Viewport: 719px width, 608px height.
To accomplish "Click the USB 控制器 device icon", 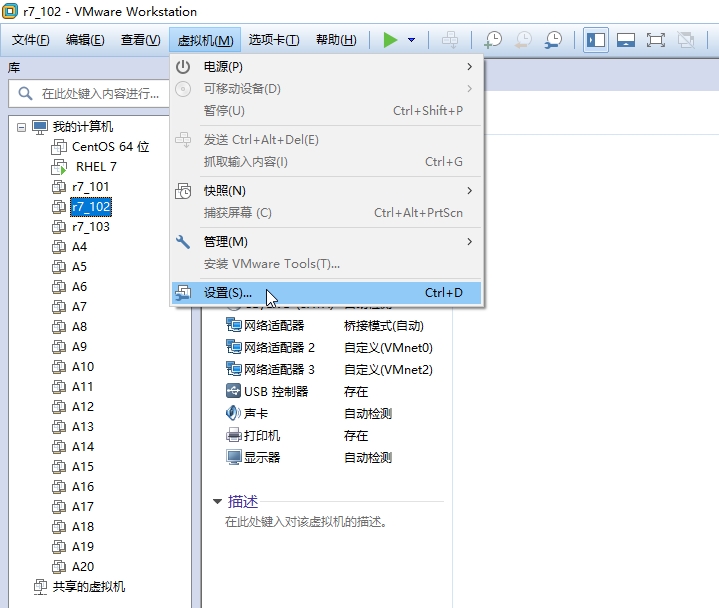I will (233, 391).
